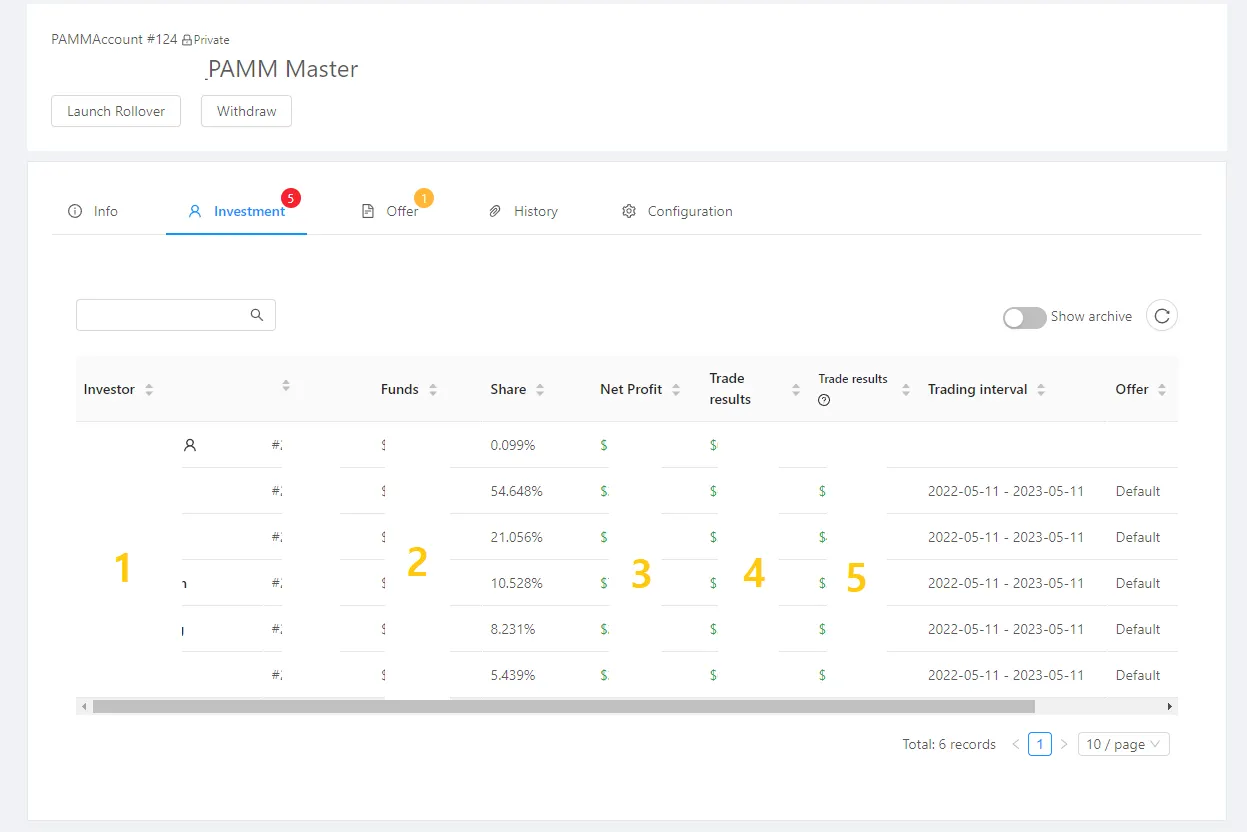Click Launch Rollover button
The height and width of the screenshot is (832, 1247).
coord(116,111)
